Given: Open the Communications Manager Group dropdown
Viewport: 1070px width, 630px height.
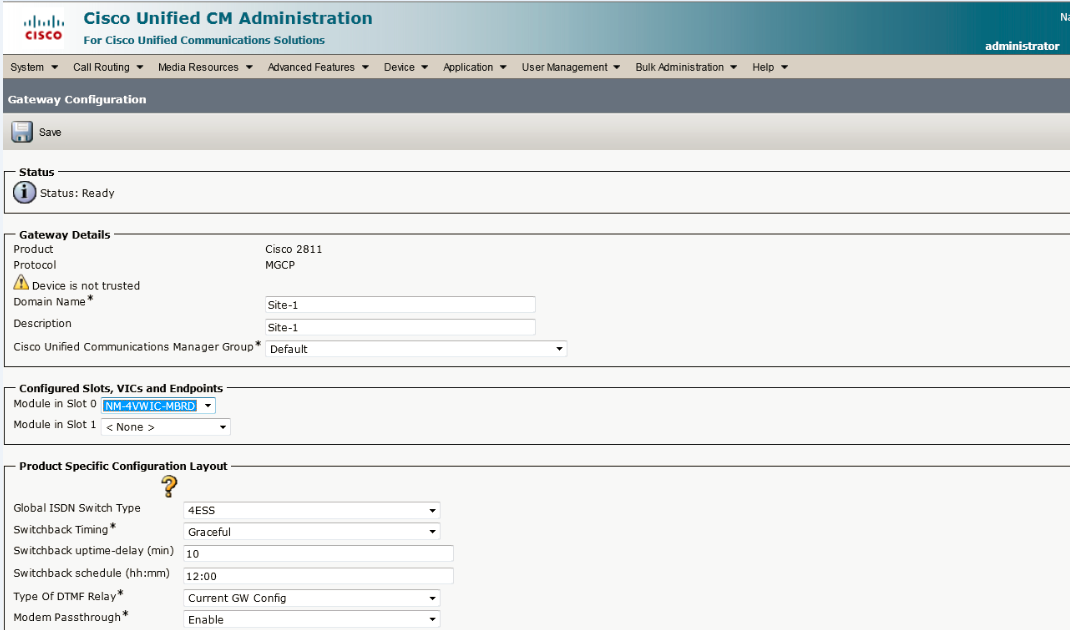Looking at the screenshot, I should click(416, 349).
